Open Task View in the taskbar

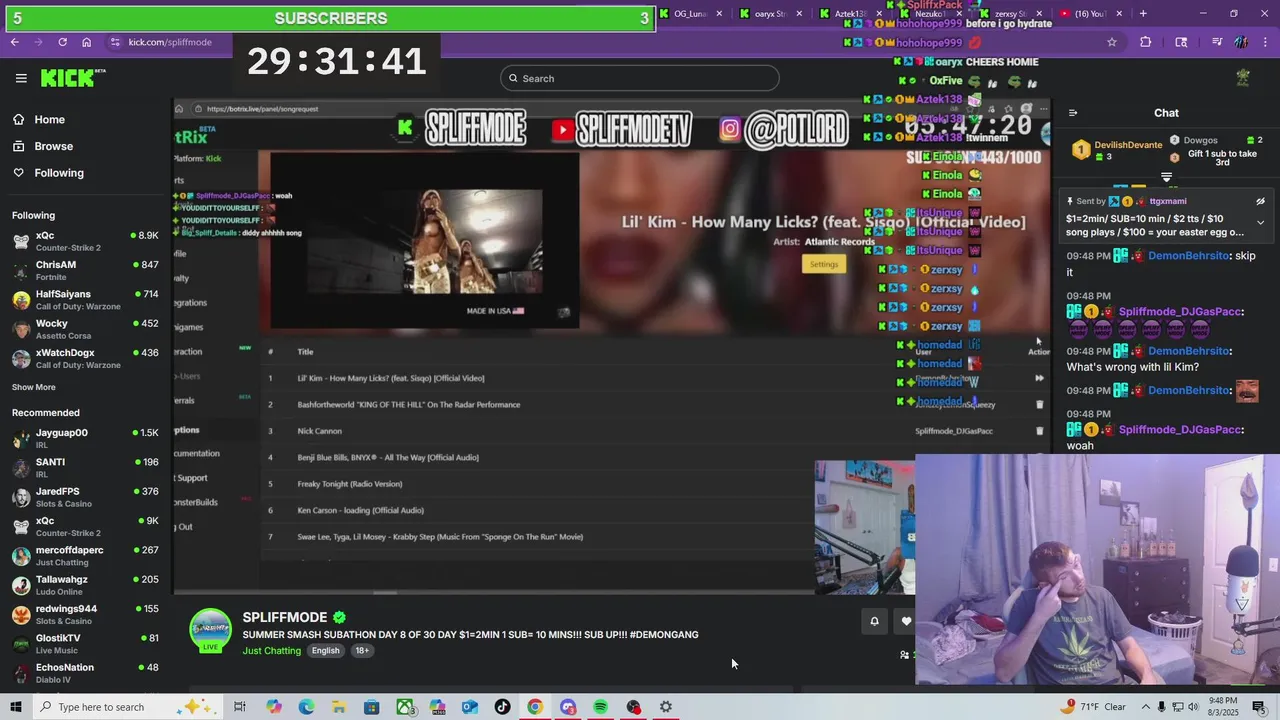point(240,707)
